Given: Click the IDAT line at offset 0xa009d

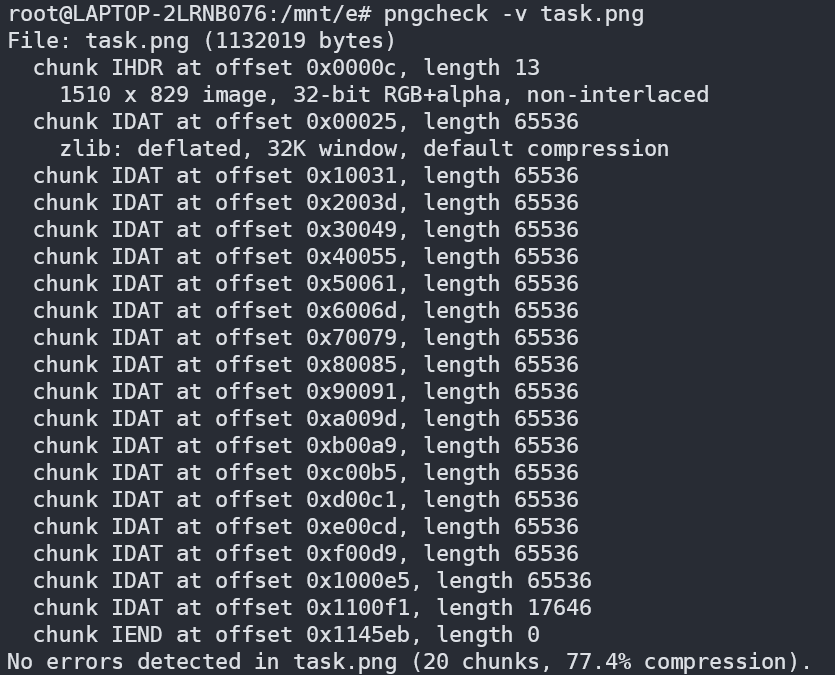Looking at the screenshot, I should [x=305, y=419].
